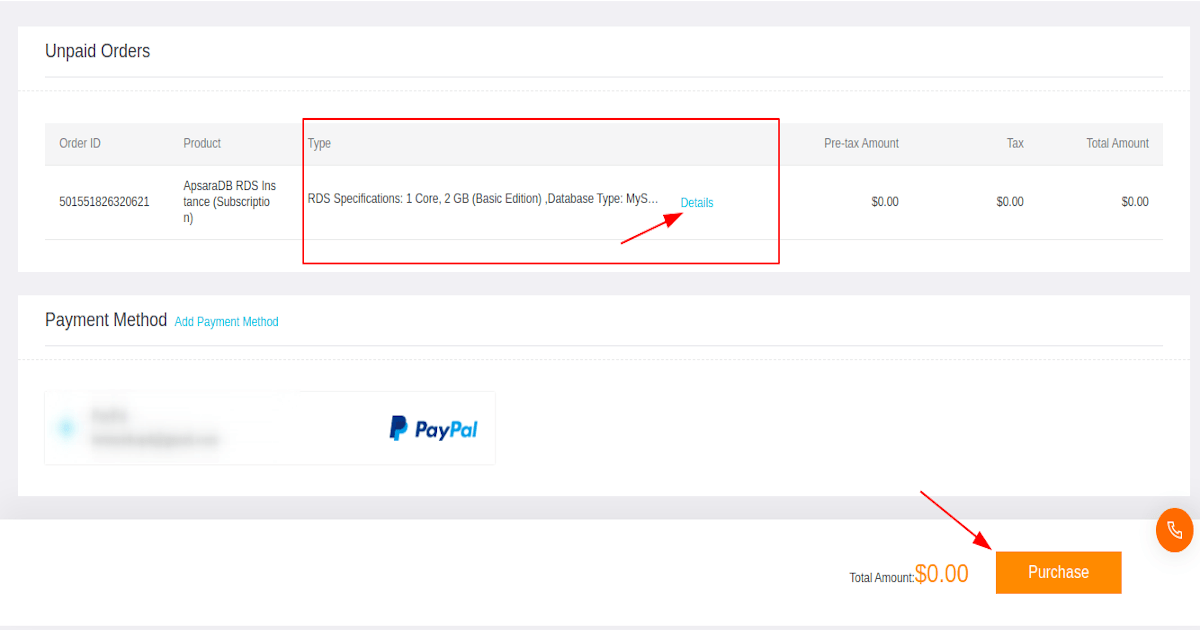The image size is (1200, 630).
Task: Select the PayPal payment method card
Action: tap(270, 428)
